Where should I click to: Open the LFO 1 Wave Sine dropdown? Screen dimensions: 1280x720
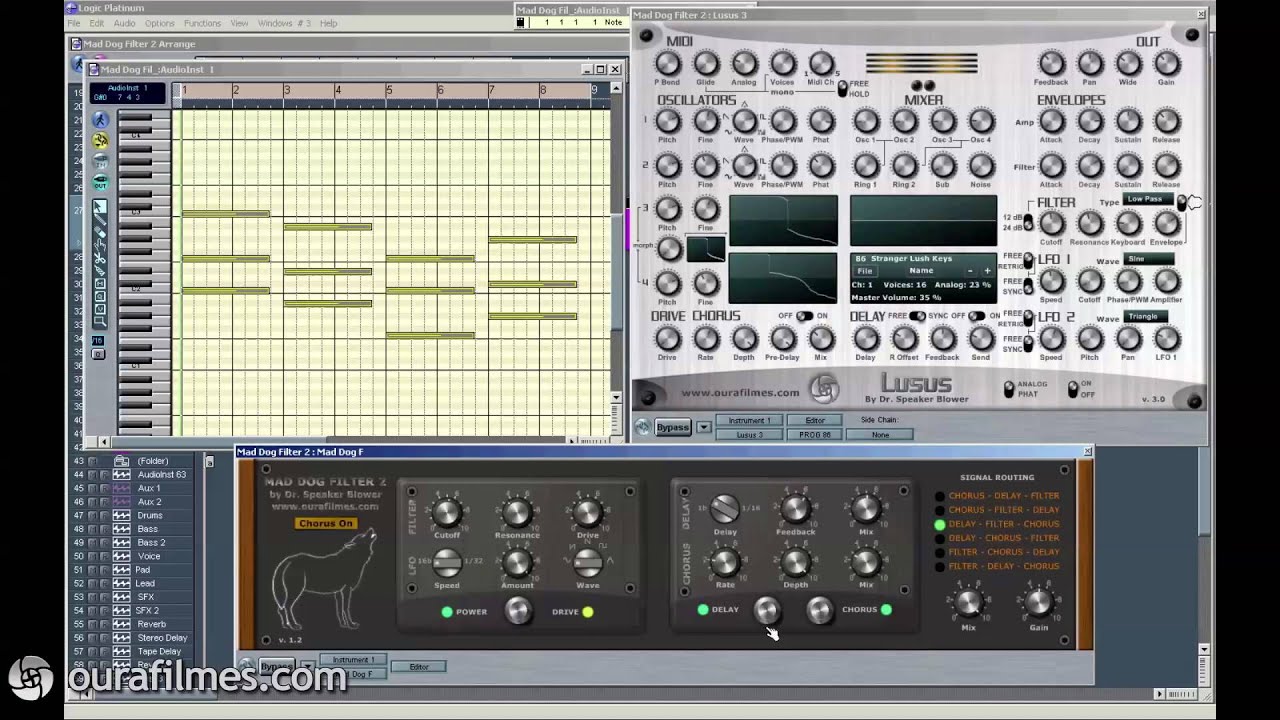click(1149, 259)
